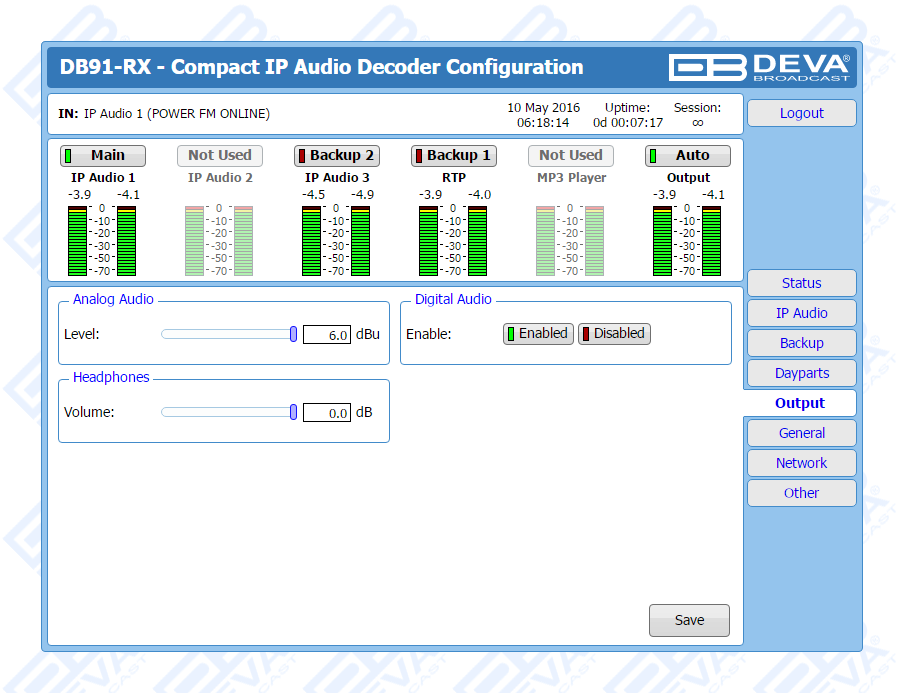The image size is (904, 693).
Task: Open the Backup settings tab
Action: pyautogui.click(x=801, y=343)
